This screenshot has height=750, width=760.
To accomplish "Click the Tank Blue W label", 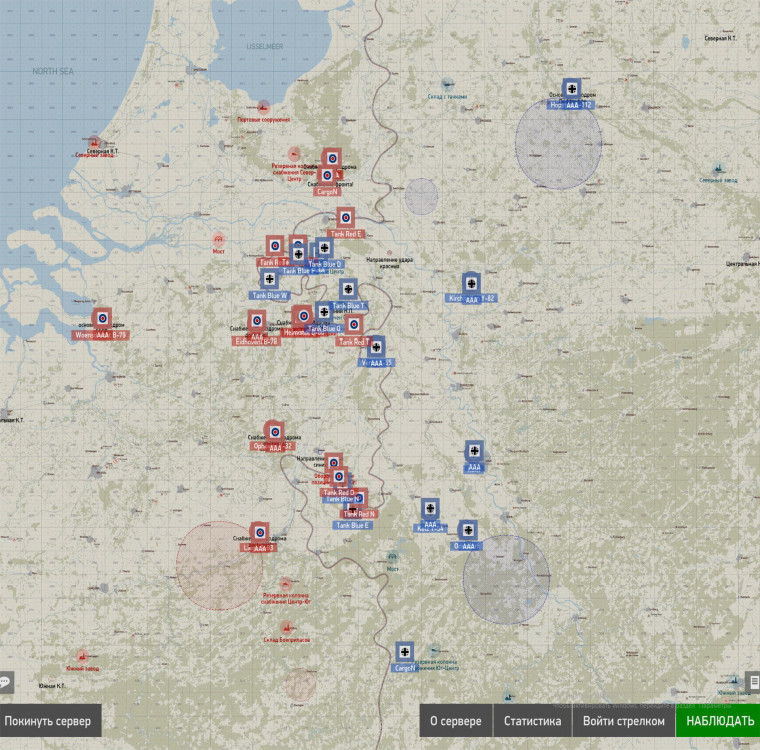I will [269, 295].
